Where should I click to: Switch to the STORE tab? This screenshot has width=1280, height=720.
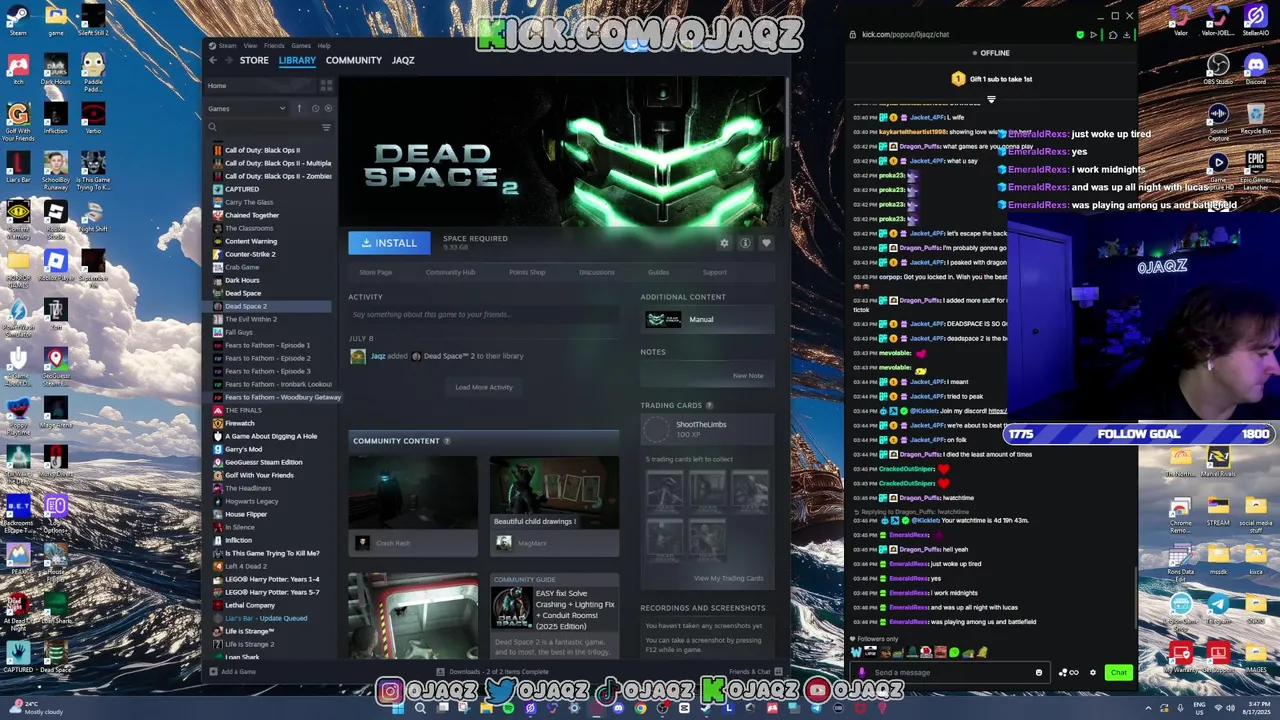(x=254, y=60)
